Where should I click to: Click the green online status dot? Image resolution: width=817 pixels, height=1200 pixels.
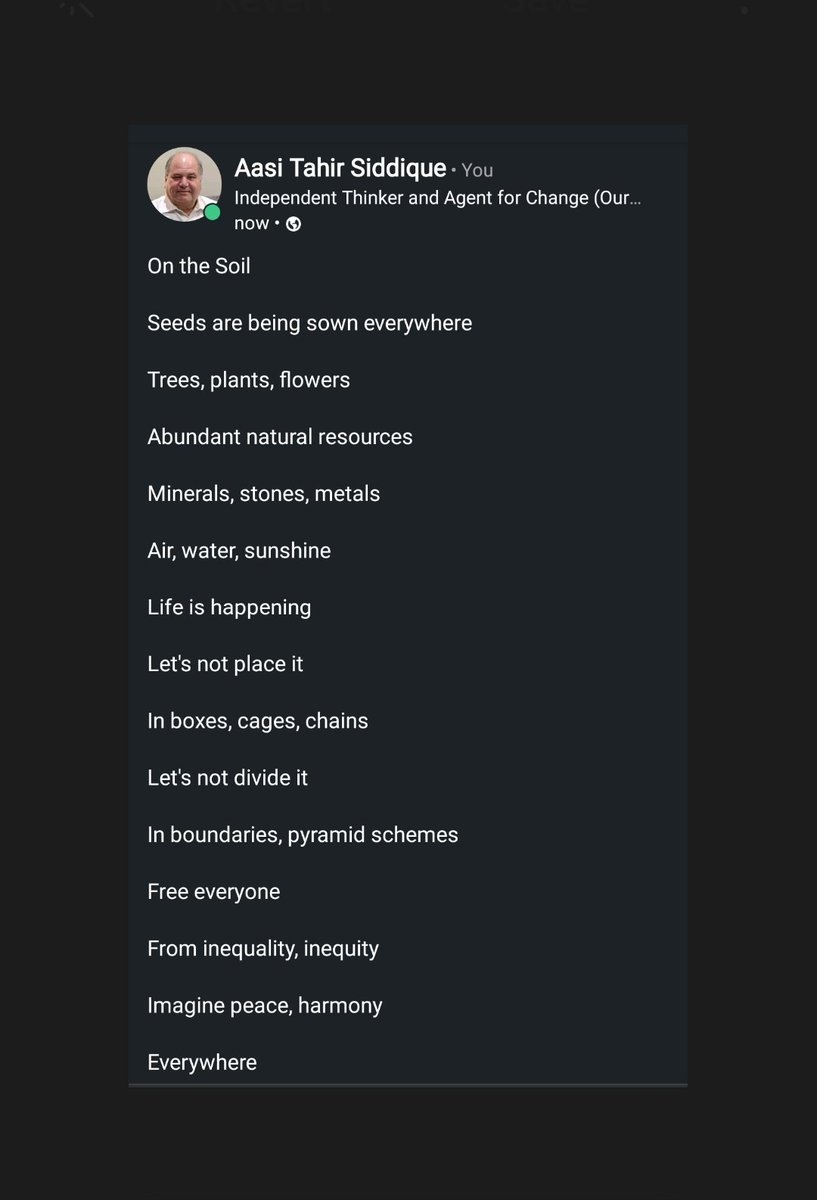(x=212, y=212)
